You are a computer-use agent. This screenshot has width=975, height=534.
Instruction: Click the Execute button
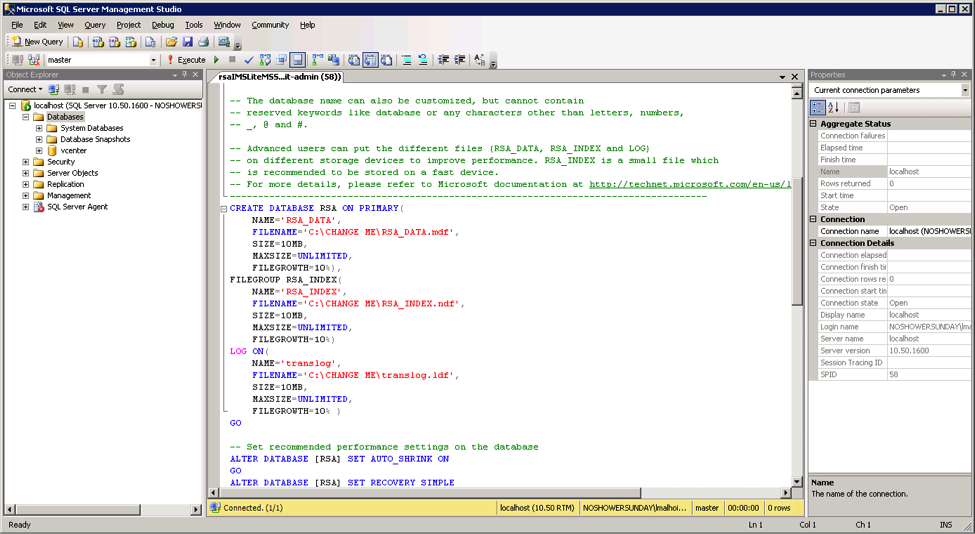tap(185, 60)
